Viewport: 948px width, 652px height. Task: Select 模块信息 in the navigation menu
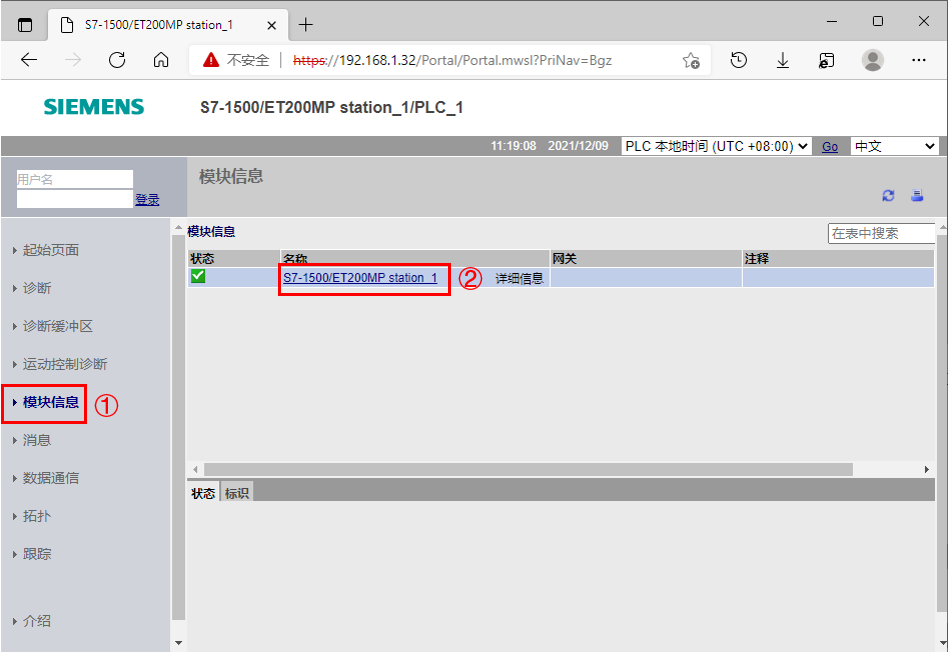[51, 402]
